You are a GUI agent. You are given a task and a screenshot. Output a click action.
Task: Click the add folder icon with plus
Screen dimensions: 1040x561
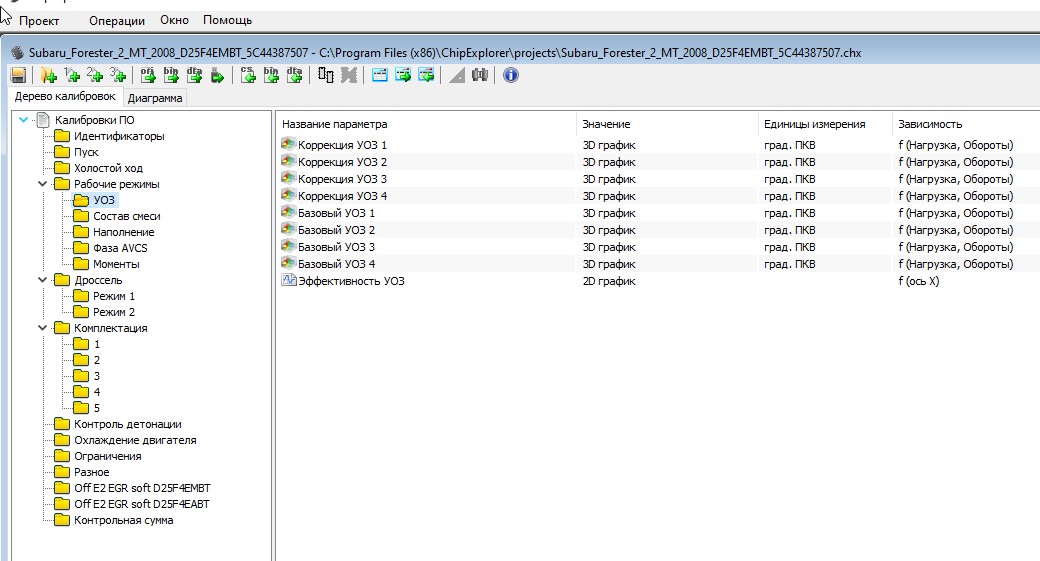click(48, 75)
